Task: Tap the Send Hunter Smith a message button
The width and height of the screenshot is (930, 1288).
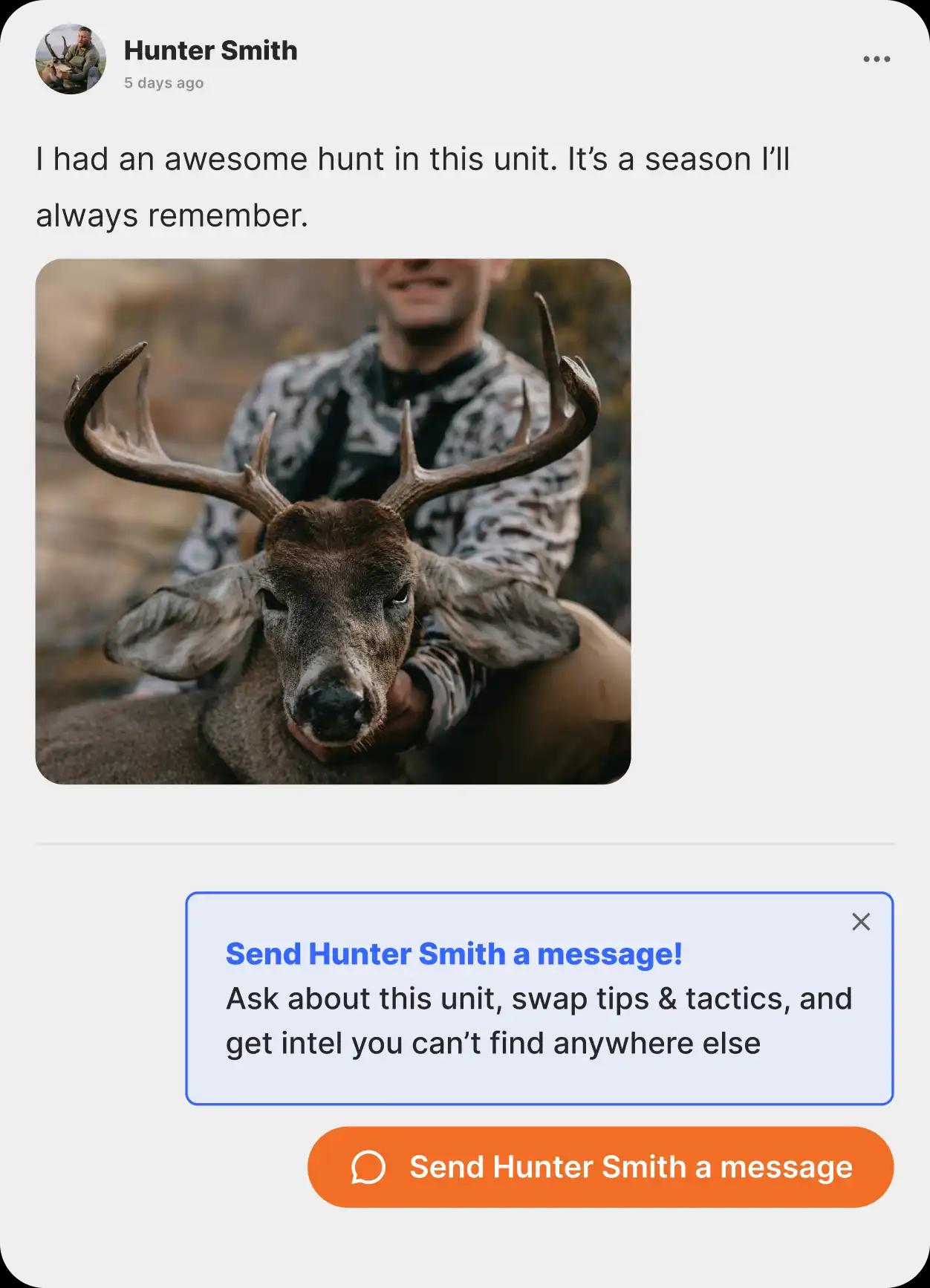Action: pyautogui.click(x=600, y=1167)
